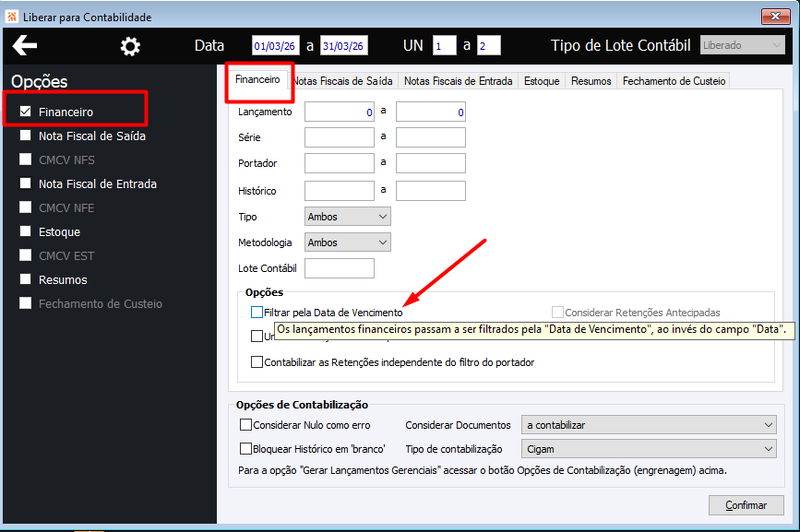Open the Resumos tab
This screenshot has width=800, height=532.
point(591,81)
